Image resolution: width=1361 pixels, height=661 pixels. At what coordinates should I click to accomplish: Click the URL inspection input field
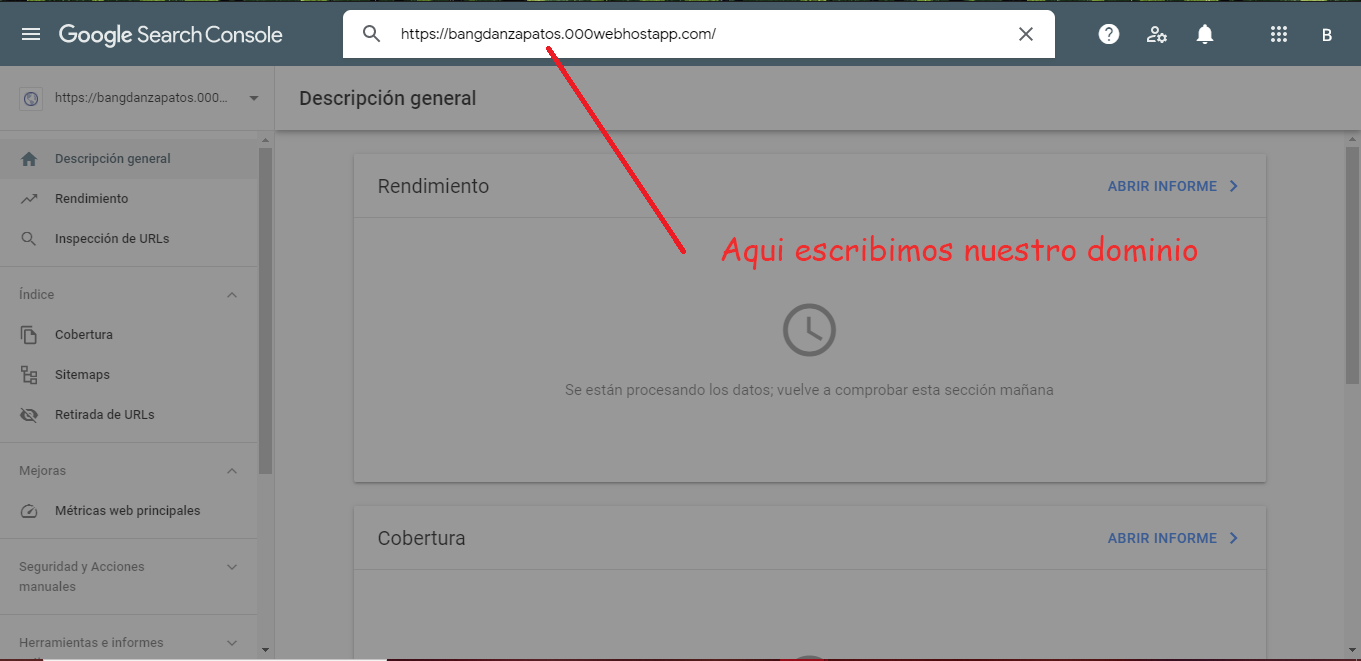point(700,34)
